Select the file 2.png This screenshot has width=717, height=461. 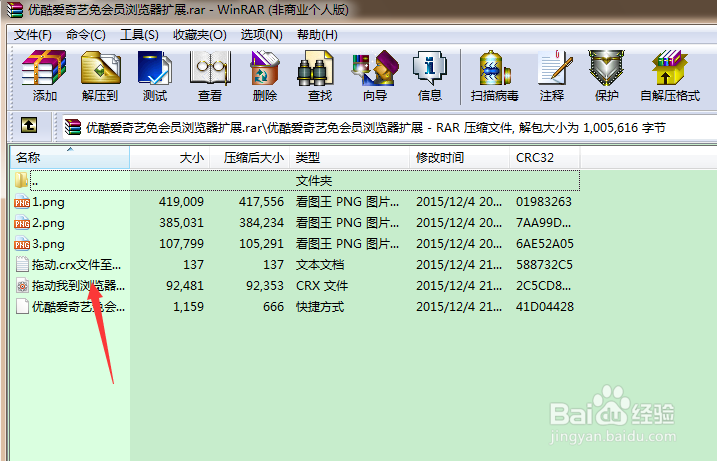coord(48,223)
